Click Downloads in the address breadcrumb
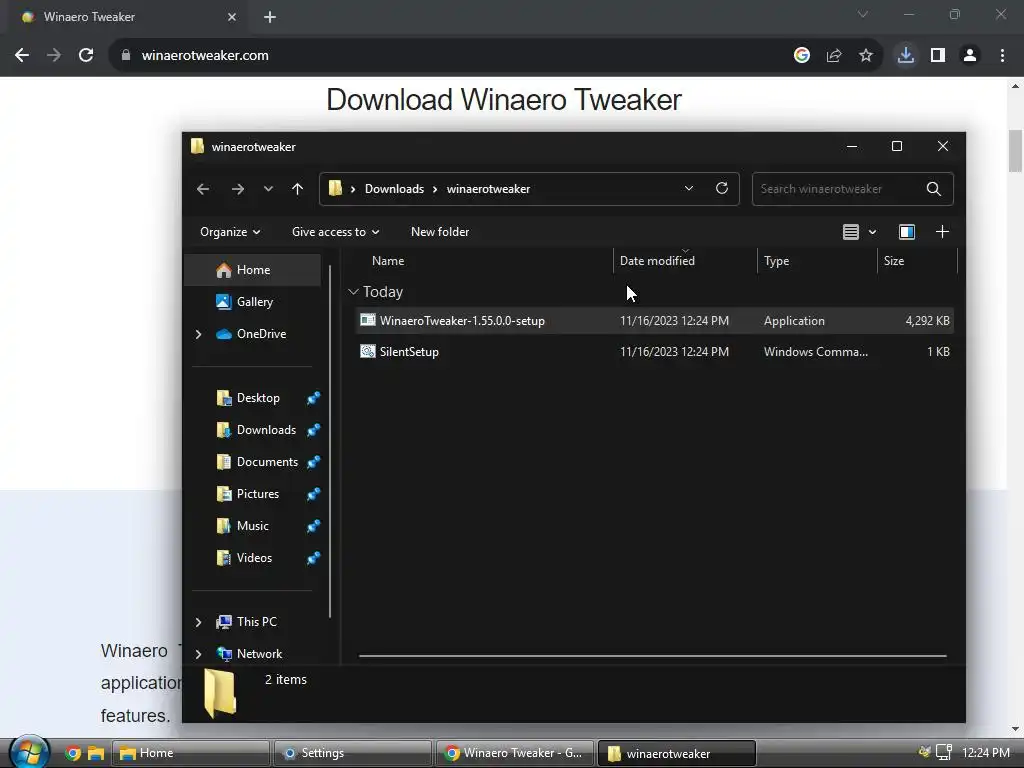The height and width of the screenshot is (768, 1024). 394,189
